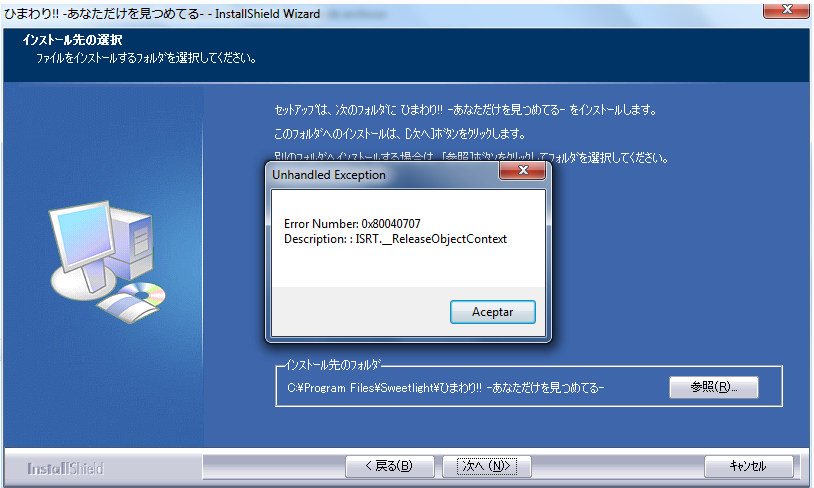Viewport: 814px width, 488px height.
Task: Click the Aceptar button in error dialog
Action: pos(492,312)
